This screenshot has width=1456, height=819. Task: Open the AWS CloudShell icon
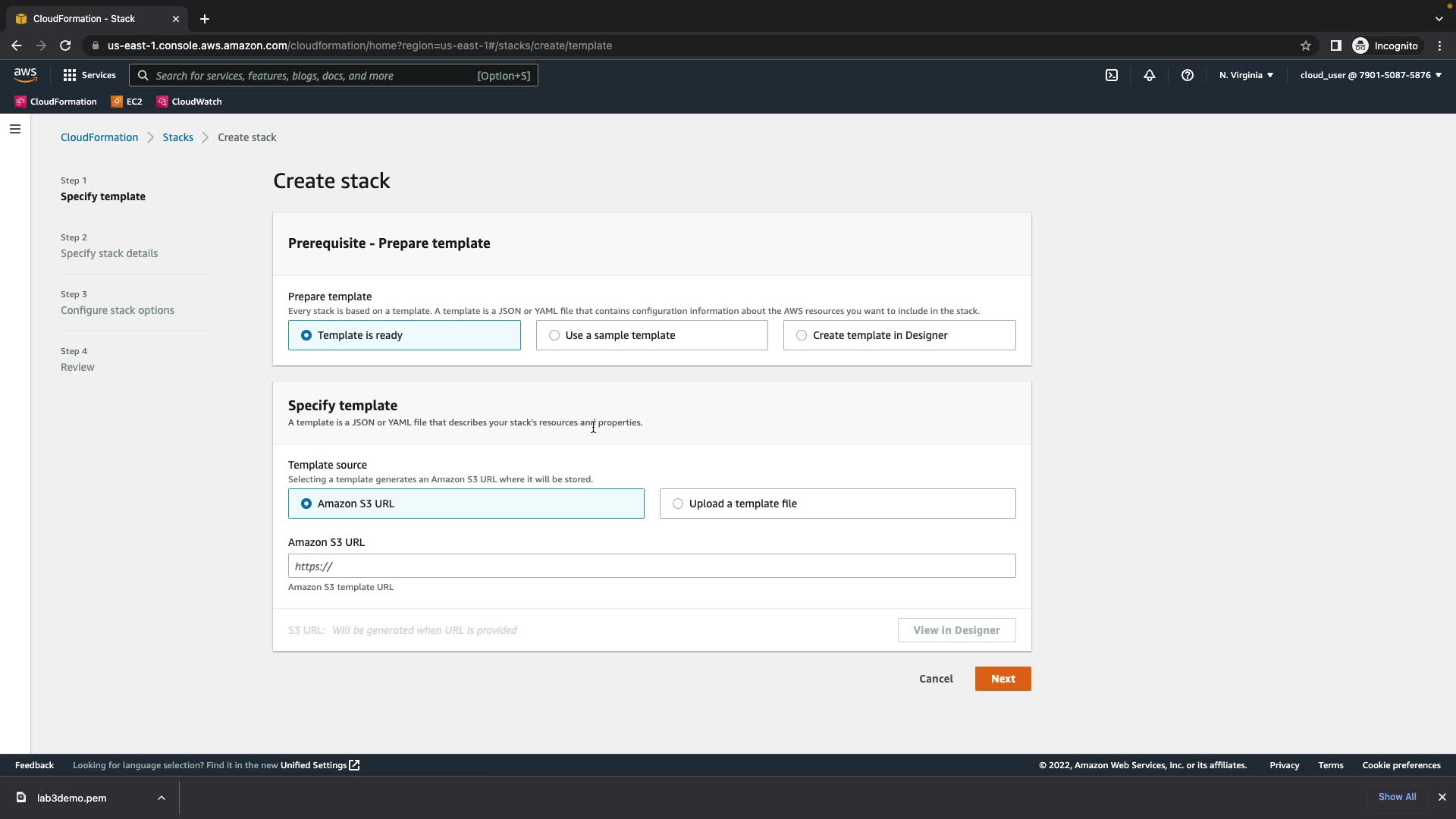click(x=1111, y=75)
